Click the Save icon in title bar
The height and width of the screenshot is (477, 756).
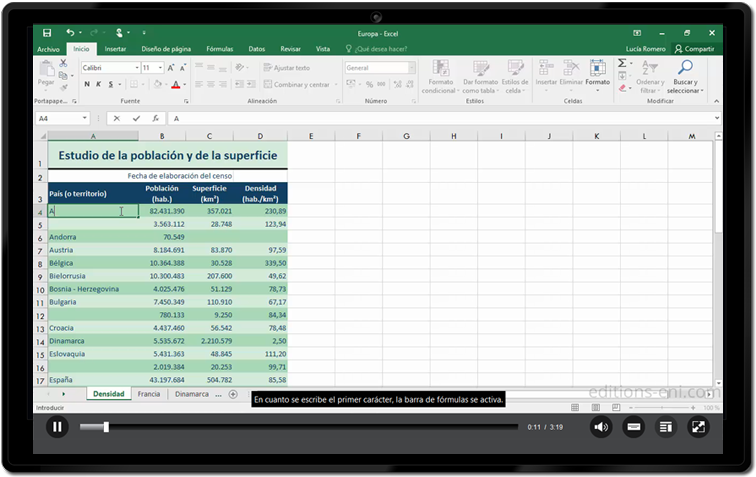[x=47, y=33]
